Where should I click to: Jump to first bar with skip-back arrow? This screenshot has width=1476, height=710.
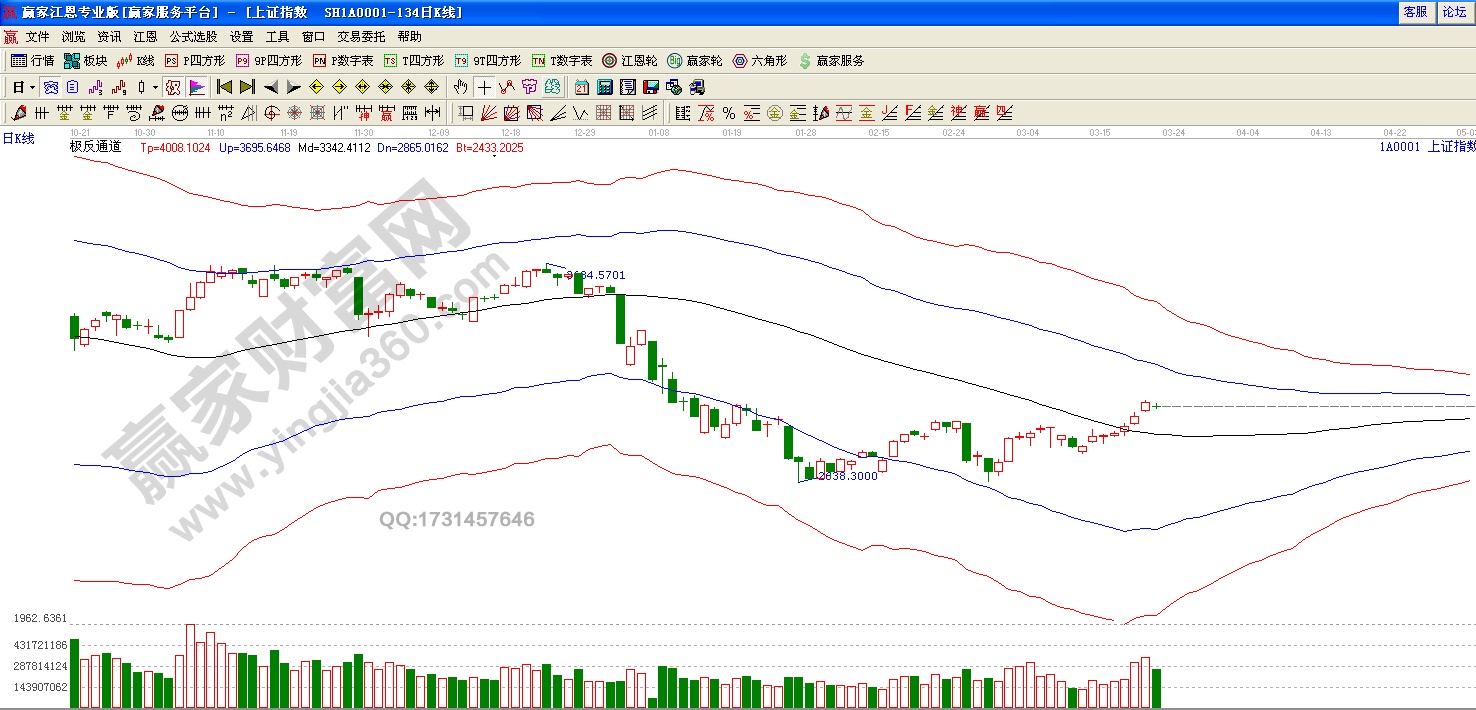point(225,87)
